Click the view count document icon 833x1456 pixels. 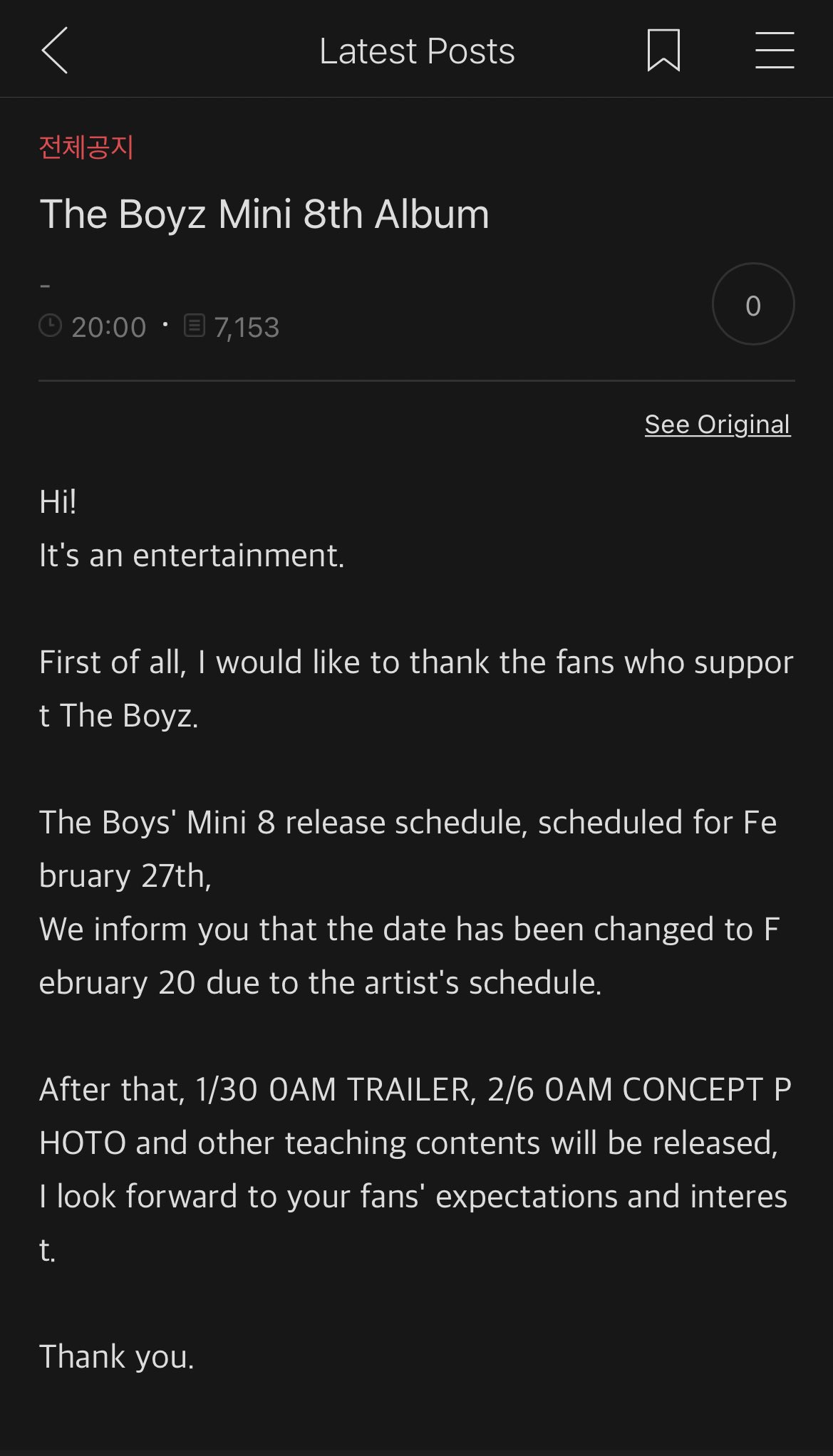195,326
